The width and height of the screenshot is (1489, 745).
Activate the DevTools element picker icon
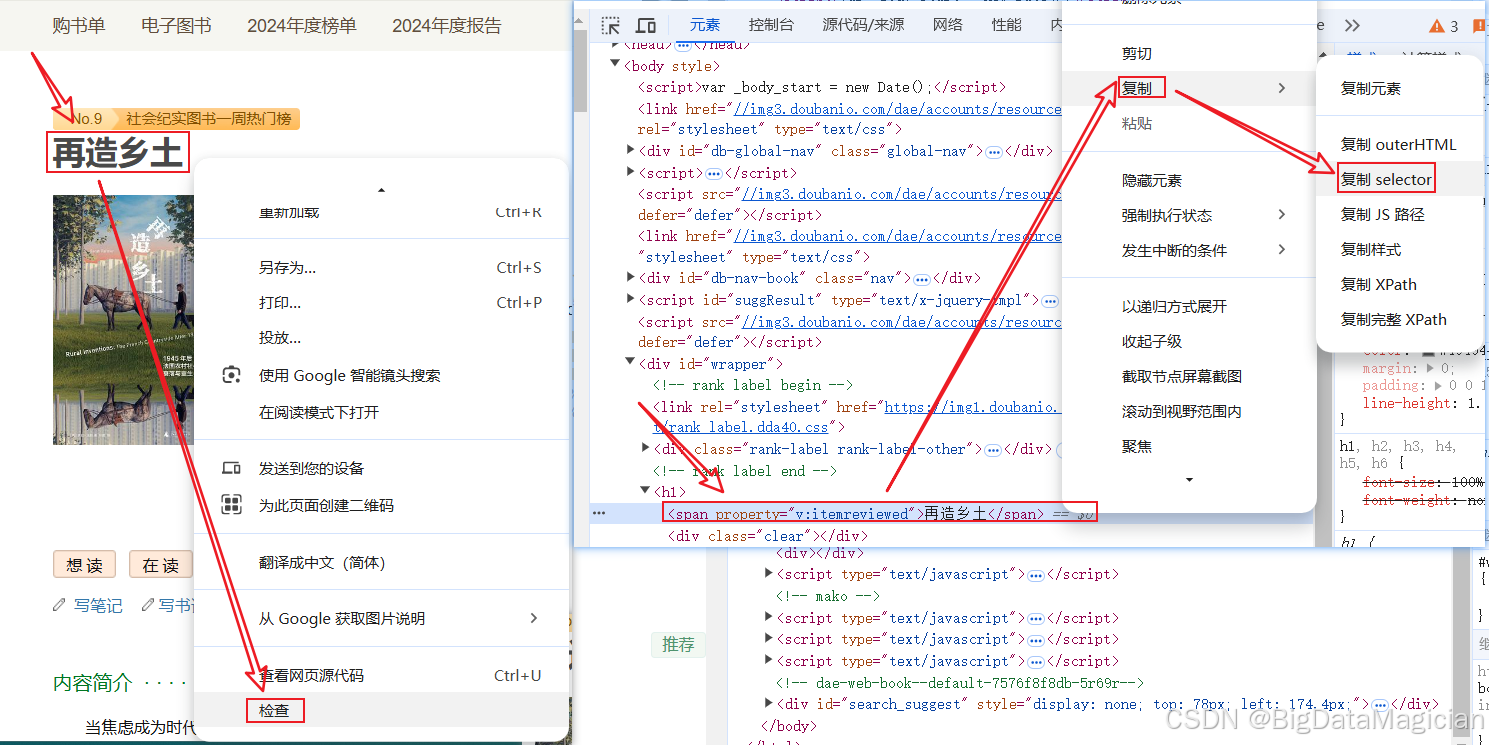click(x=611, y=25)
